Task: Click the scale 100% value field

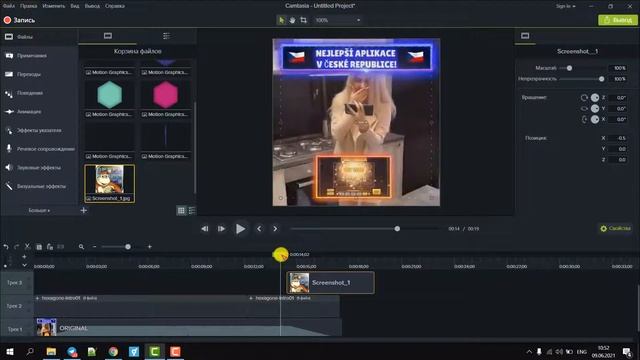Action: point(619,68)
